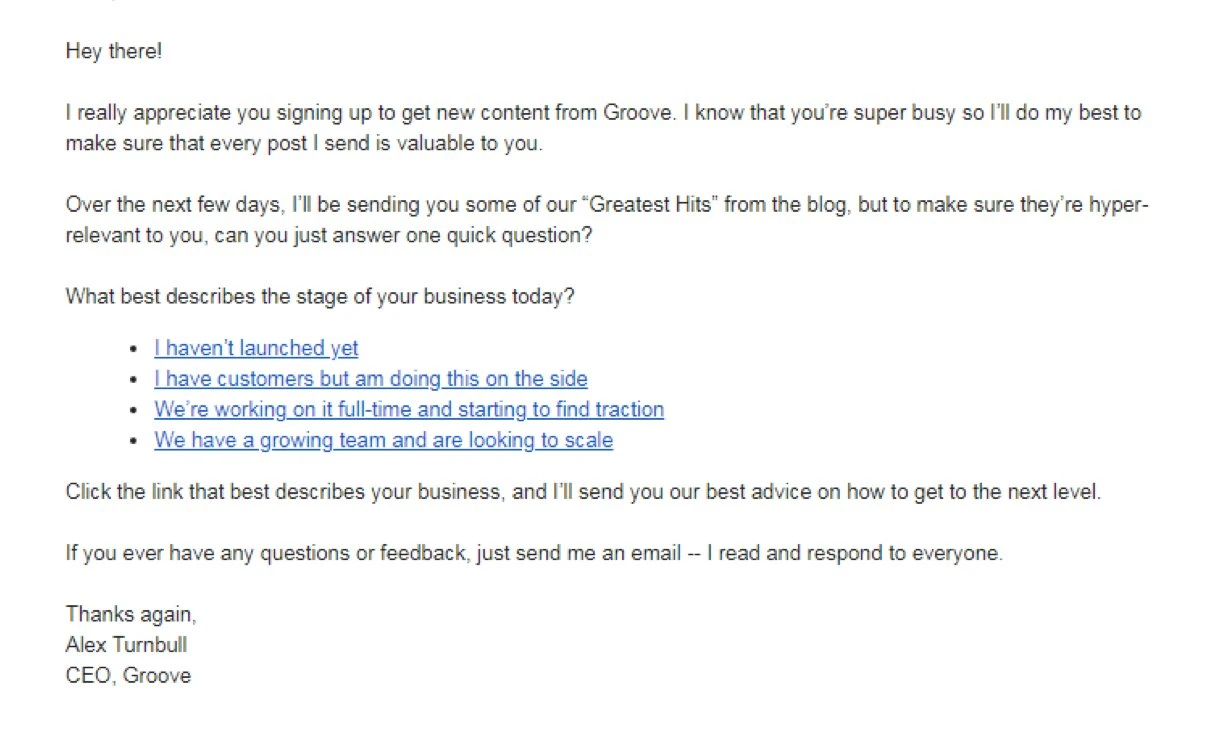This screenshot has width=1220, height=746.
Task: Click the "CEO, Groove" signature title
Action: coord(128,676)
